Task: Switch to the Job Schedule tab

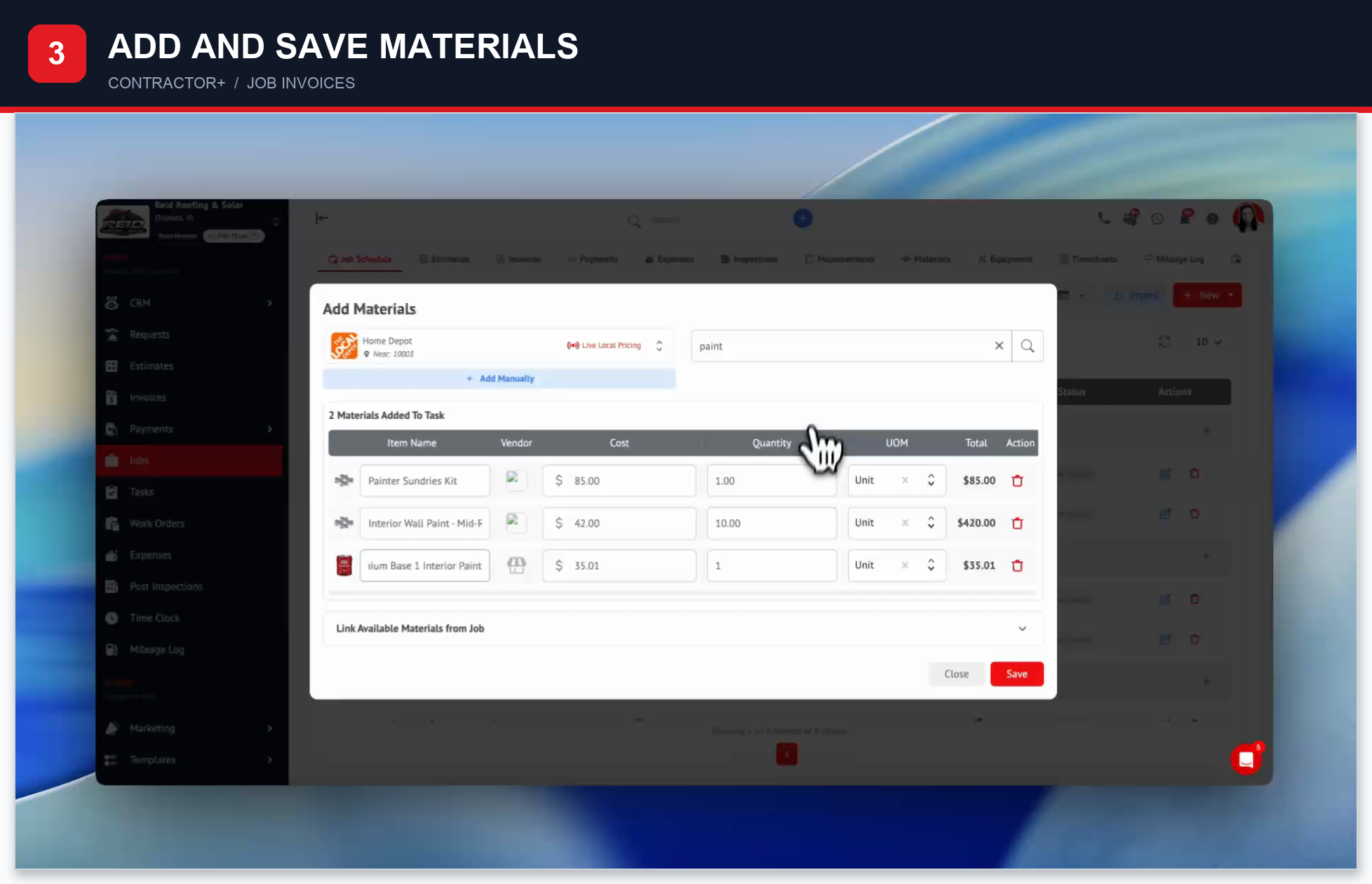Action: click(x=361, y=260)
